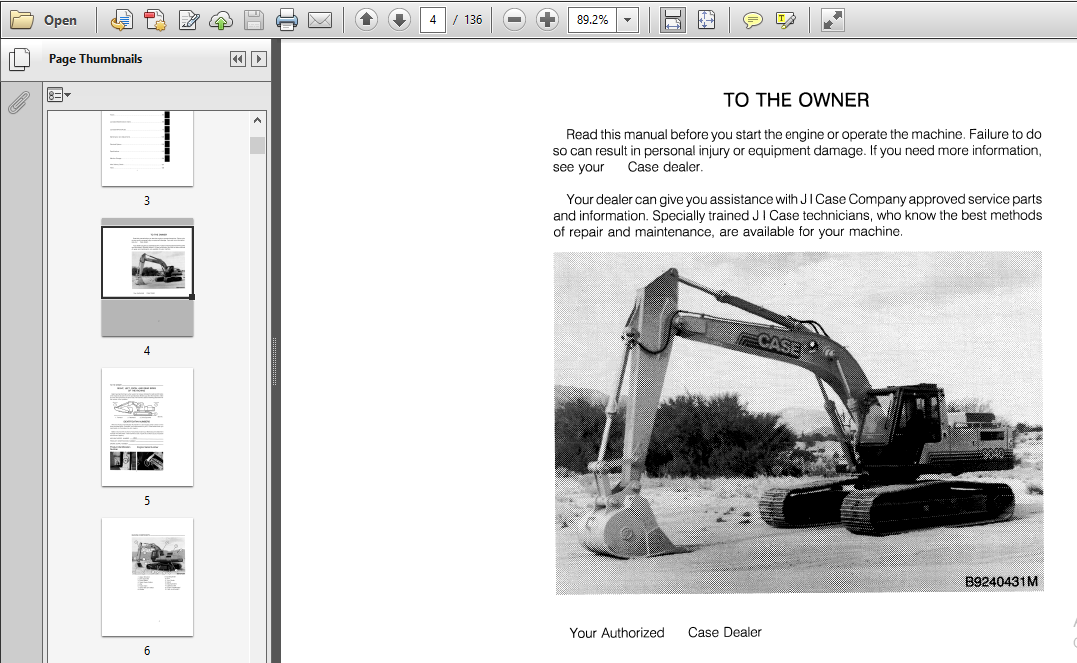1077x663 pixels.
Task: Click the TO THE OWNER heading
Action: [796, 100]
